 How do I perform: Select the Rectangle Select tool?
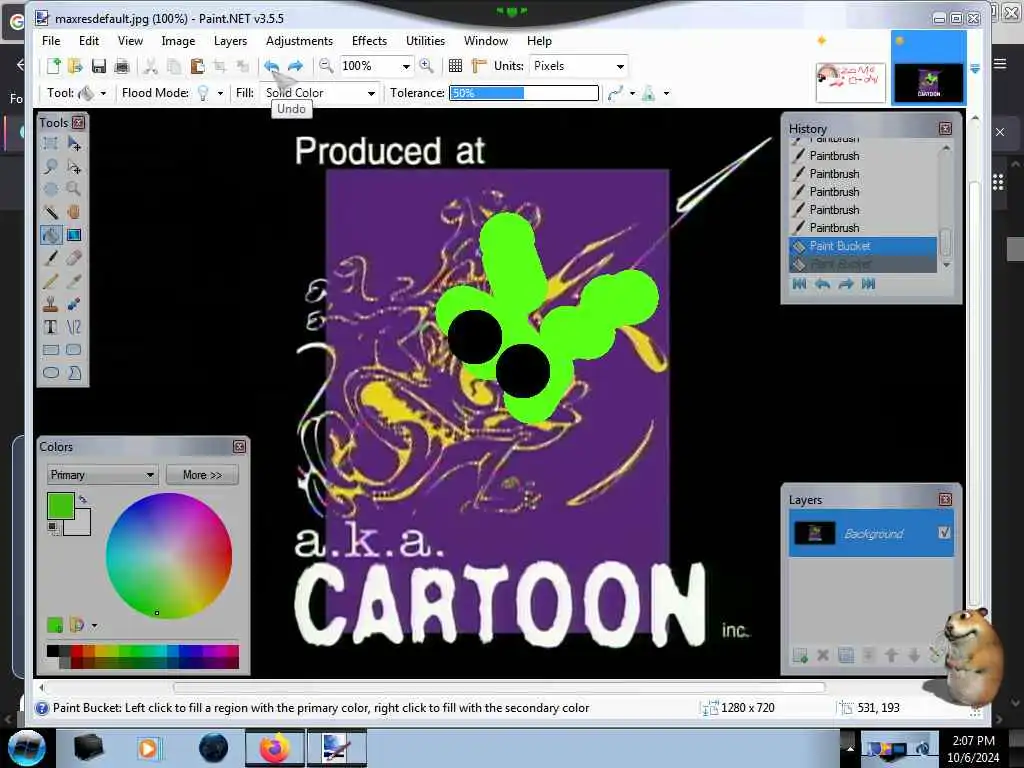pyautogui.click(x=50, y=143)
